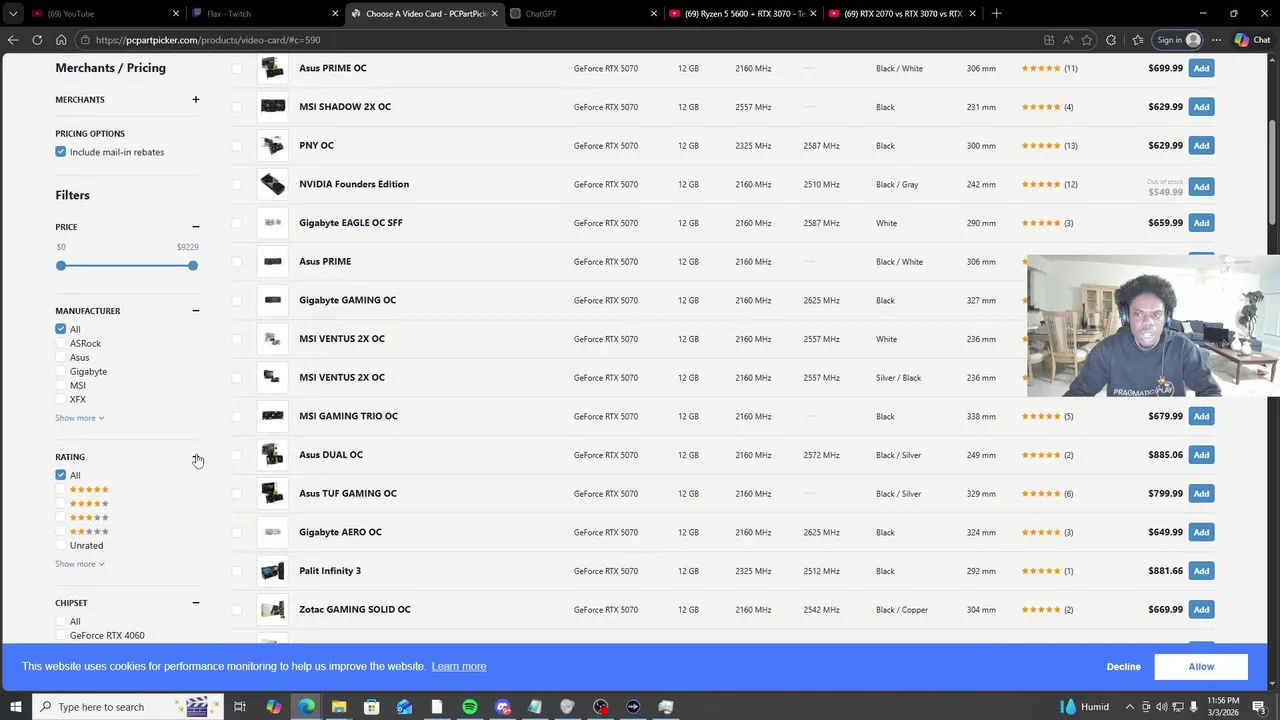Check the XFX manufacturer filter
1280x720 pixels.
tap(61, 399)
